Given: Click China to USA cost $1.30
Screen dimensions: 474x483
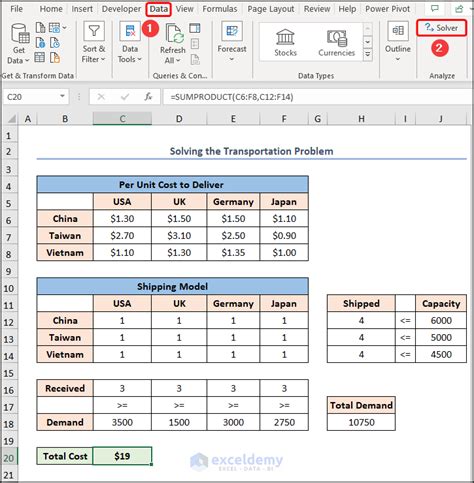Looking at the screenshot, I should pyautogui.click(x=122, y=219).
